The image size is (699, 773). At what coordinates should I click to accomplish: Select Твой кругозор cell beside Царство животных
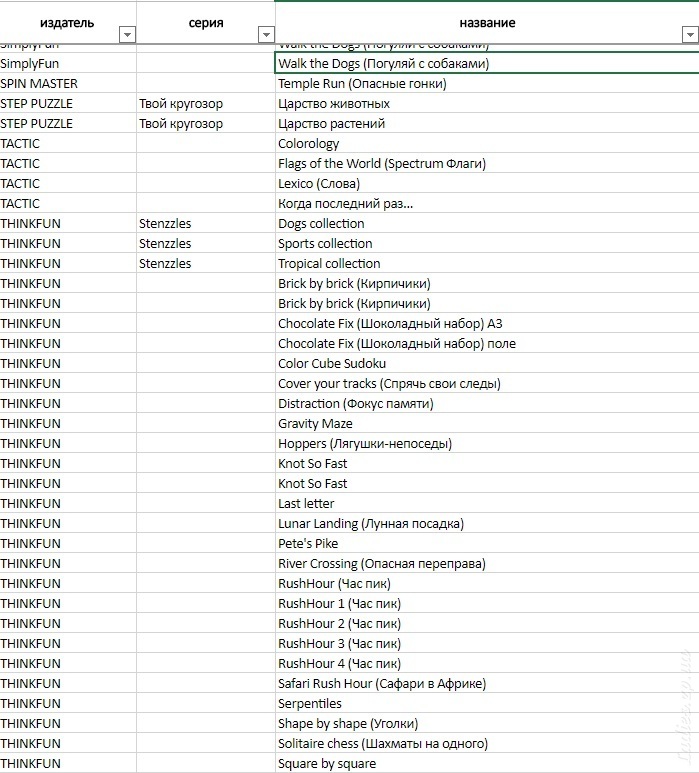point(206,104)
